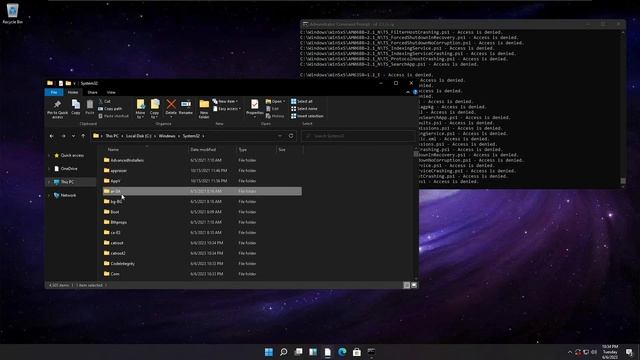The image size is (640, 360).
Task: Open the Windows Start menu
Action: click(x=269, y=352)
